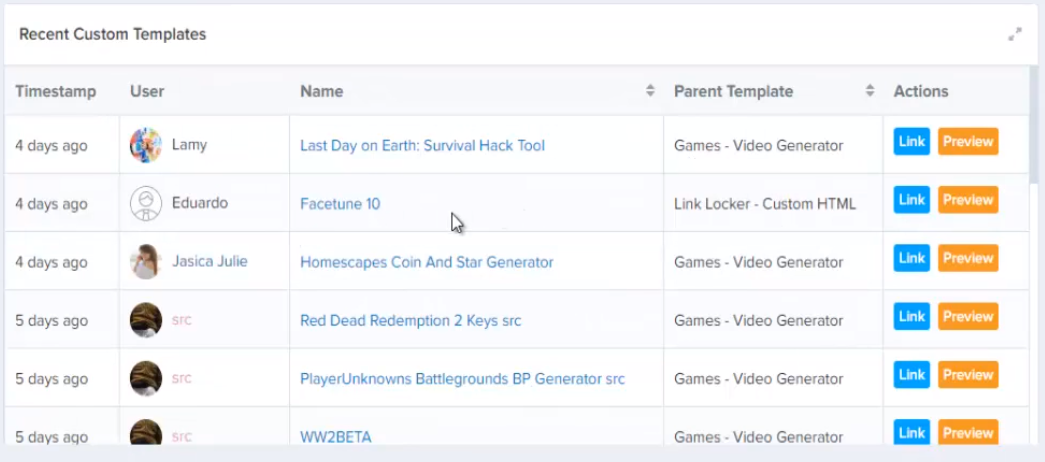Expand the Recent Custom Templates panel
1045x462 pixels.
coord(1014,35)
